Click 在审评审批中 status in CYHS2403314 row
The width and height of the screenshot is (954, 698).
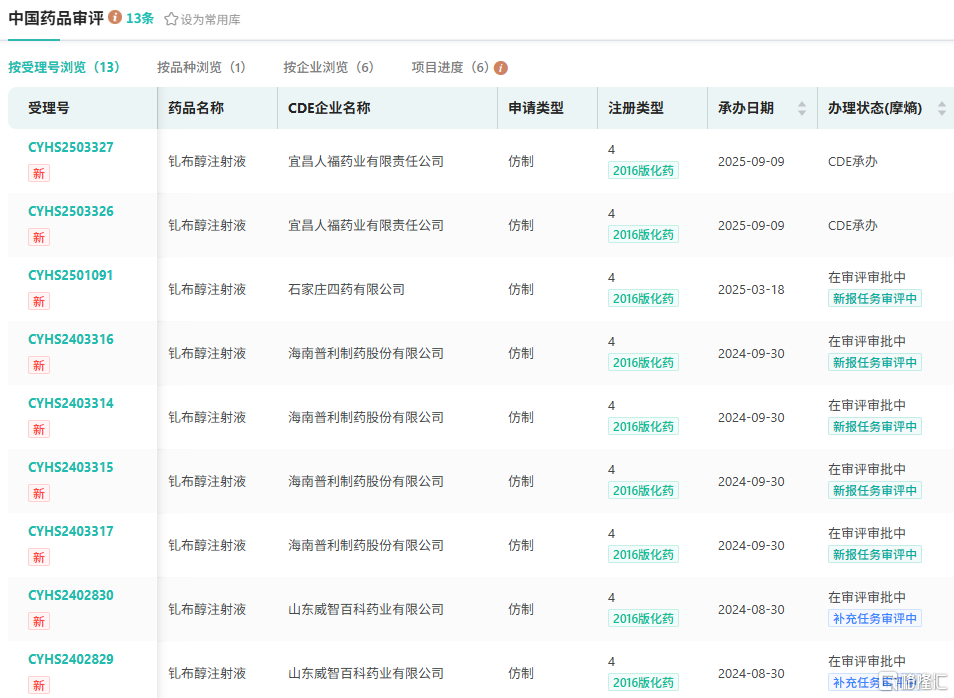click(x=866, y=405)
